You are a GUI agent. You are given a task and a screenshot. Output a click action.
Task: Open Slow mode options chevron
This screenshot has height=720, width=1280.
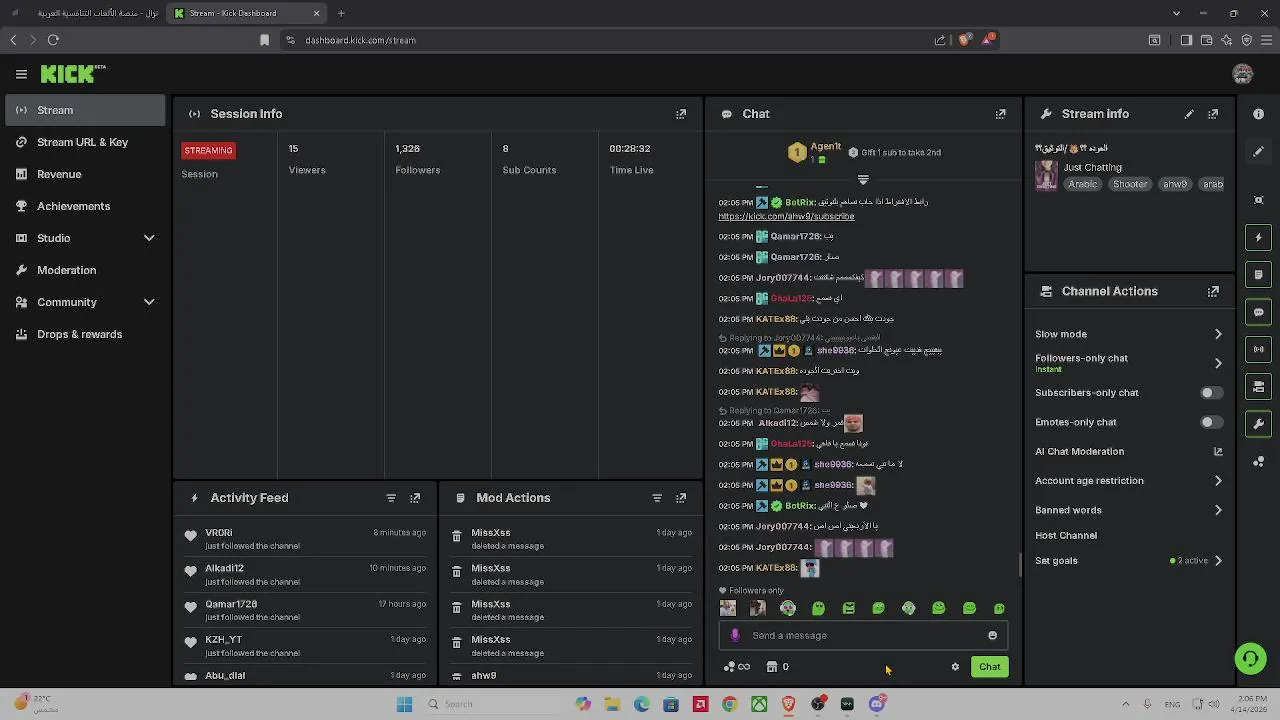pos(1218,334)
